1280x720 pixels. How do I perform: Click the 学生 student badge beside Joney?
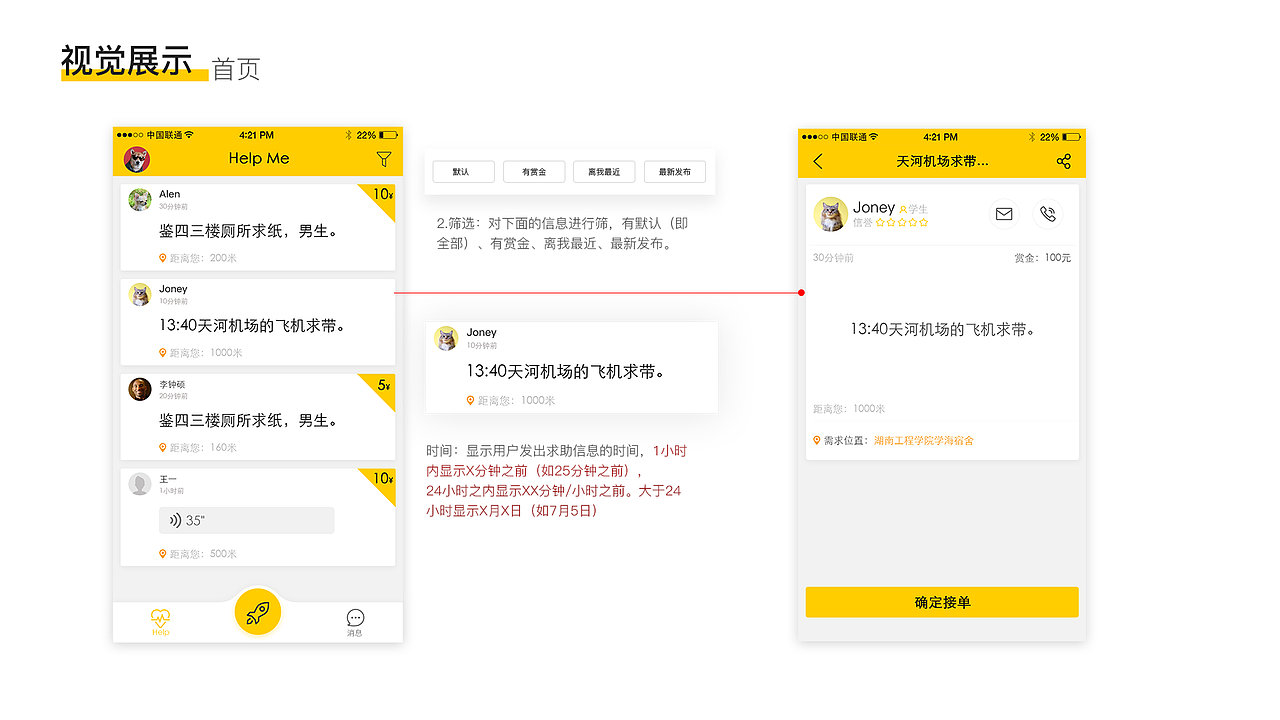click(x=914, y=209)
